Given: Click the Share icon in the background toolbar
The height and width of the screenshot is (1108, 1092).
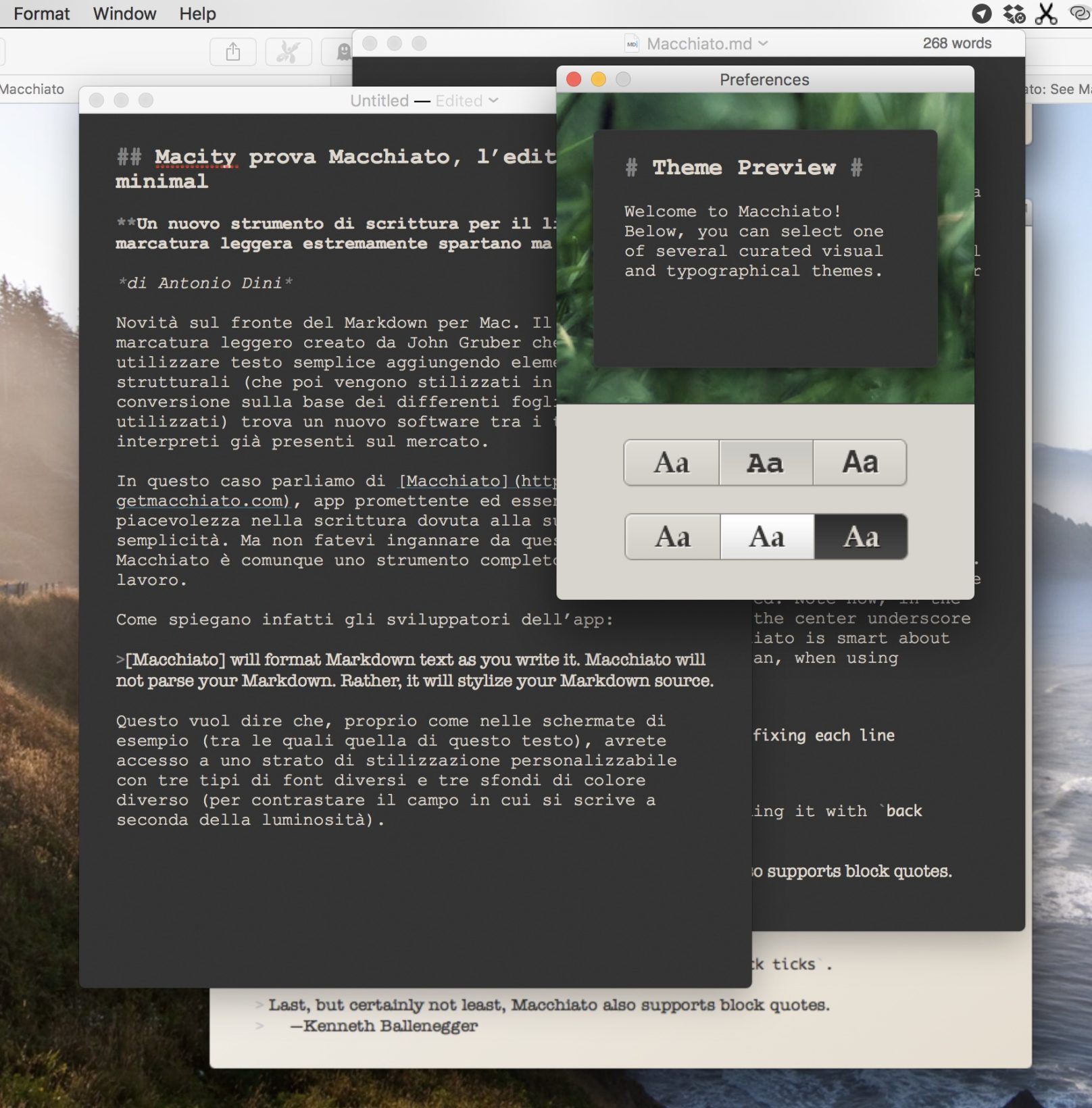Looking at the screenshot, I should click(233, 52).
